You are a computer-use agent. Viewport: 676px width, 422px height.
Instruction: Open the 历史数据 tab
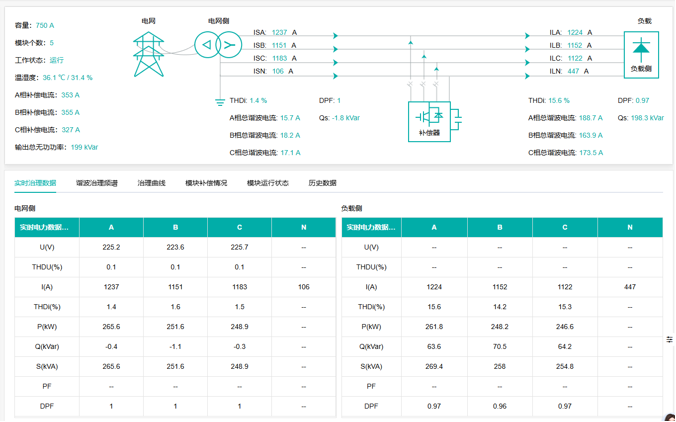point(322,183)
